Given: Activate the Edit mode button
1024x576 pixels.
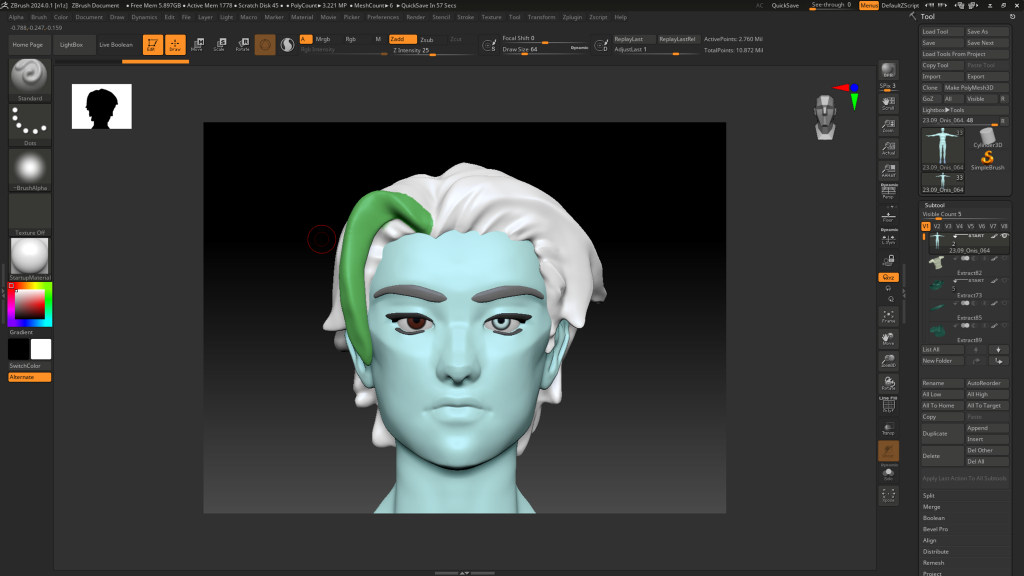Looking at the screenshot, I should [152, 45].
